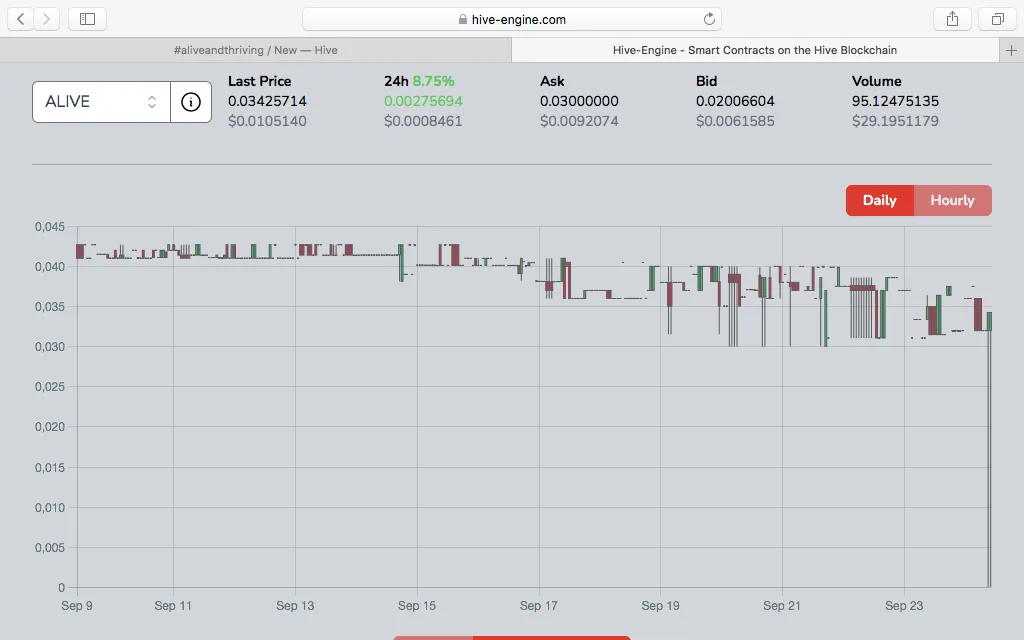Open the ALIVE token dropdown
The height and width of the screenshot is (640, 1024).
click(101, 102)
